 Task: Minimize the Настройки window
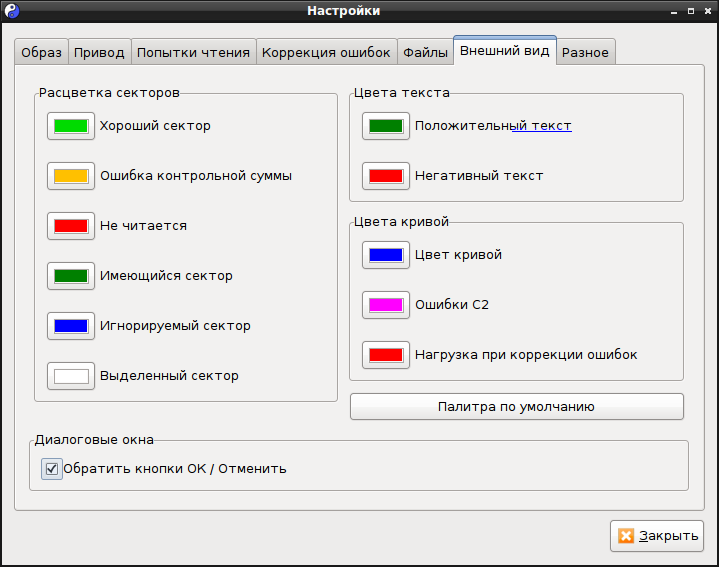(674, 11)
